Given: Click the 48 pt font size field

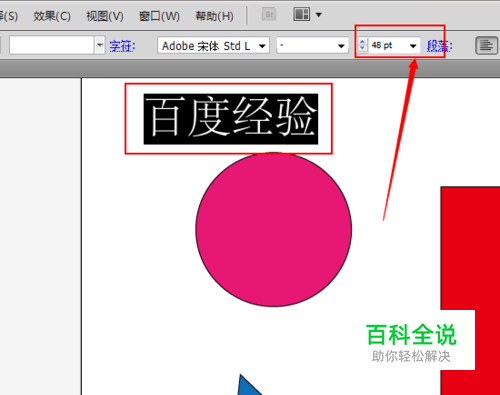Looking at the screenshot, I should (x=388, y=45).
